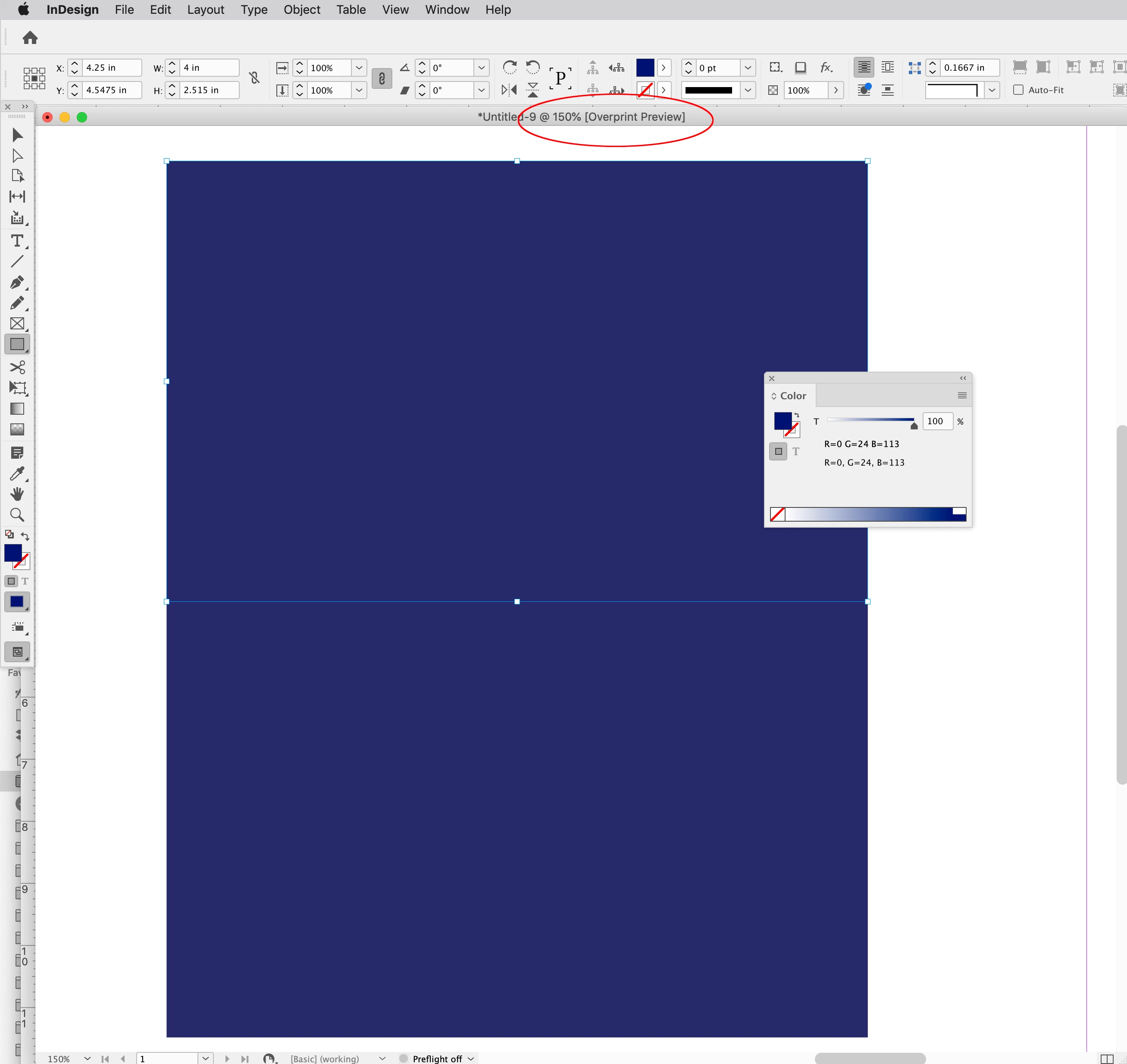This screenshot has height=1064, width=1127.
Task: Click the Home button
Action: [30, 38]
